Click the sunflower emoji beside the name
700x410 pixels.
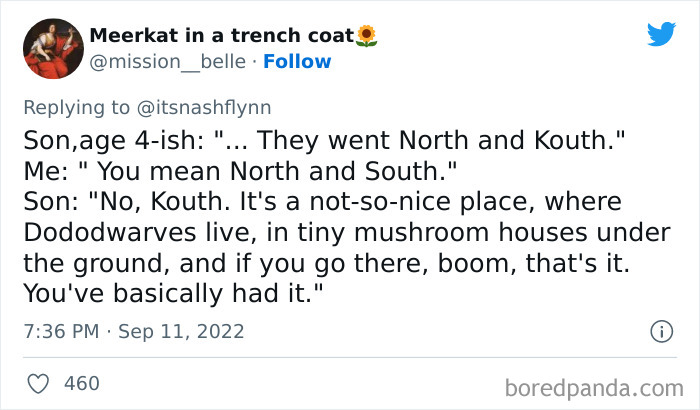click(x=367, y=37)
